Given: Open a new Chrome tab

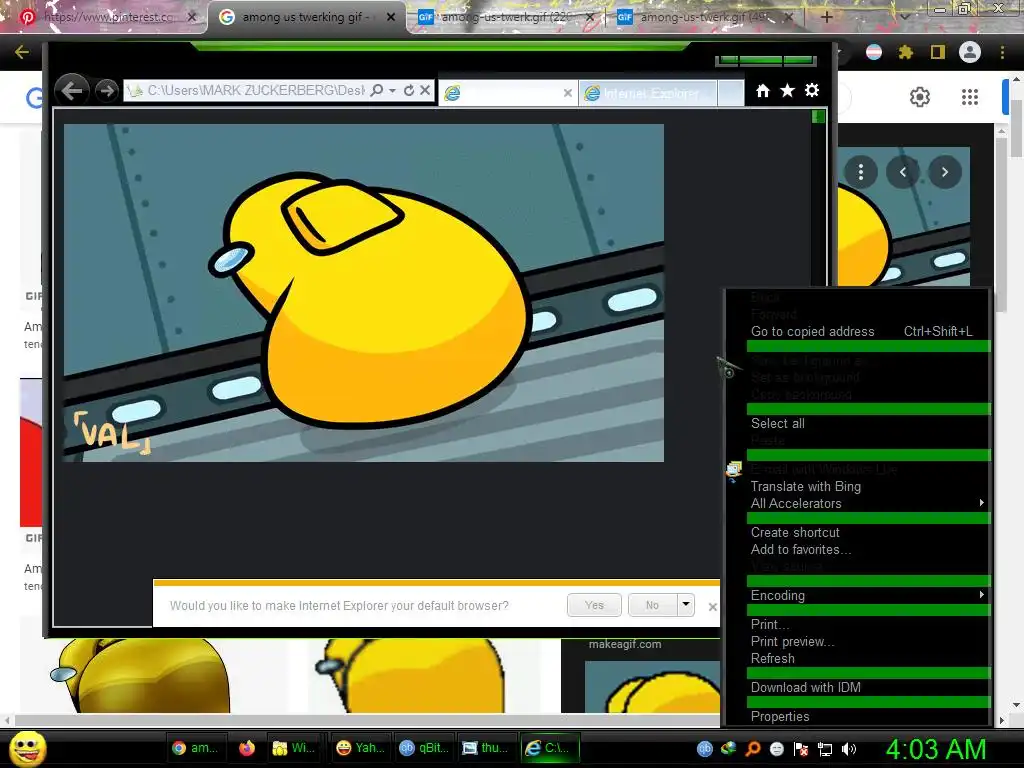Looking at the screenshot, I should pos(826,17).
